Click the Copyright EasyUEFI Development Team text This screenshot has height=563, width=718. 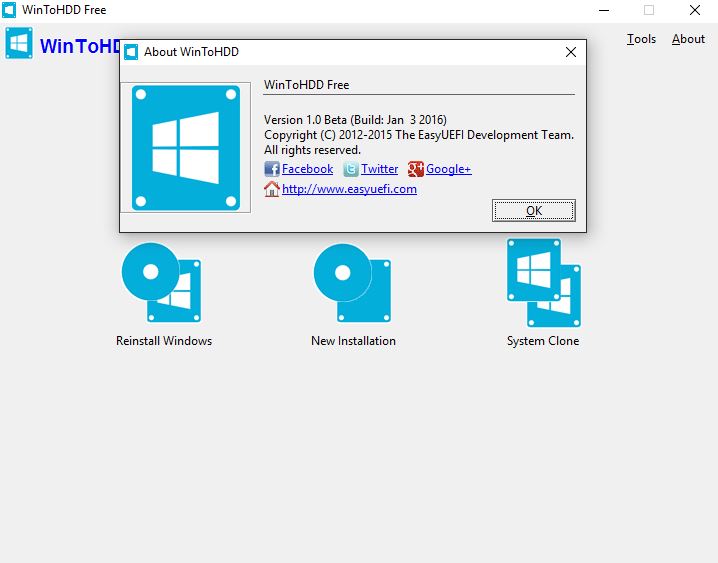(419, 135)
